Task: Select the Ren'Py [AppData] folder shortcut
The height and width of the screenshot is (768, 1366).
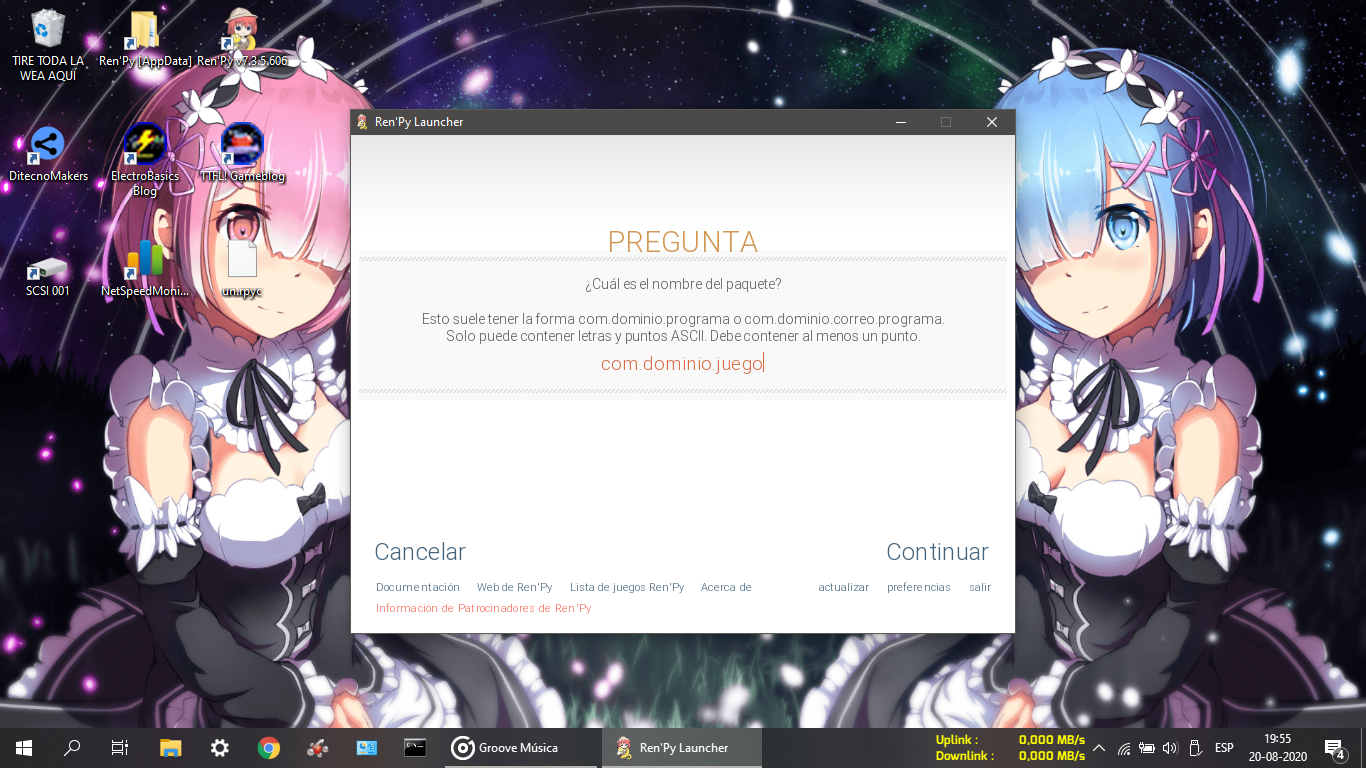Action: tap(145, 39)
